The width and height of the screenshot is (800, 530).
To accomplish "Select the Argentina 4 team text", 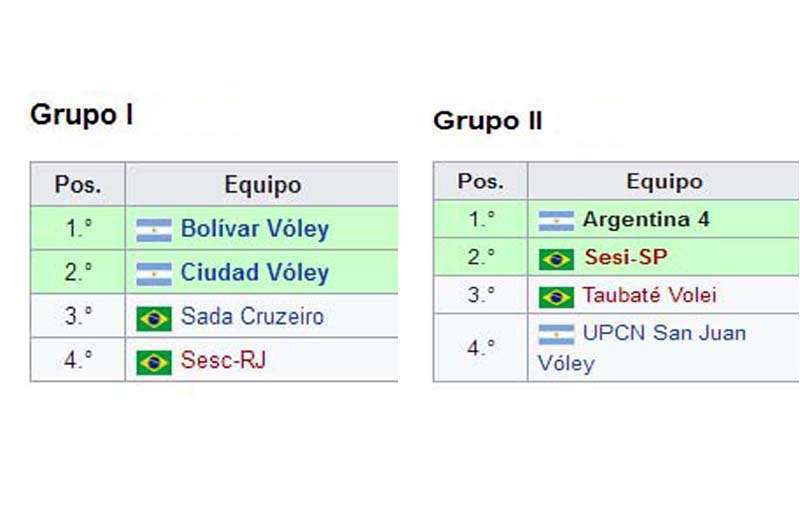I will (x=646, y=219).
